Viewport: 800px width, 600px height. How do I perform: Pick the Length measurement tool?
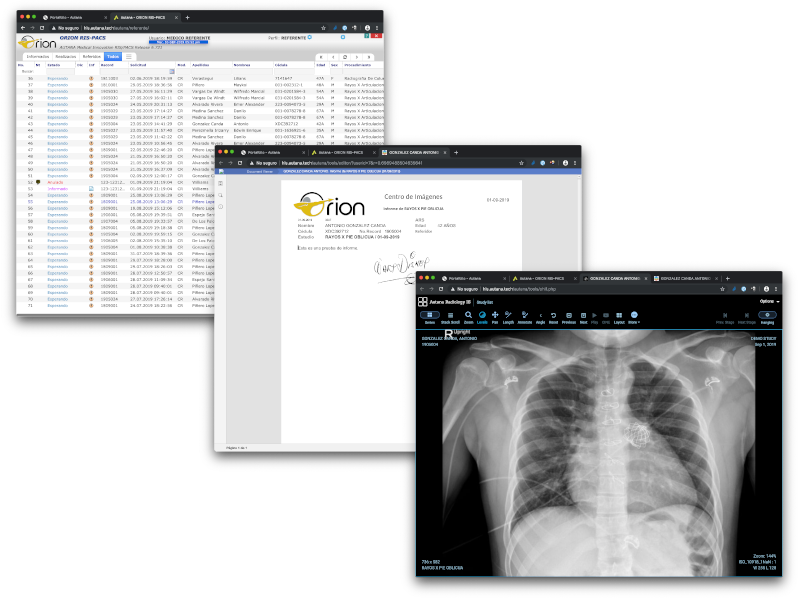click(x=509, y=316)
